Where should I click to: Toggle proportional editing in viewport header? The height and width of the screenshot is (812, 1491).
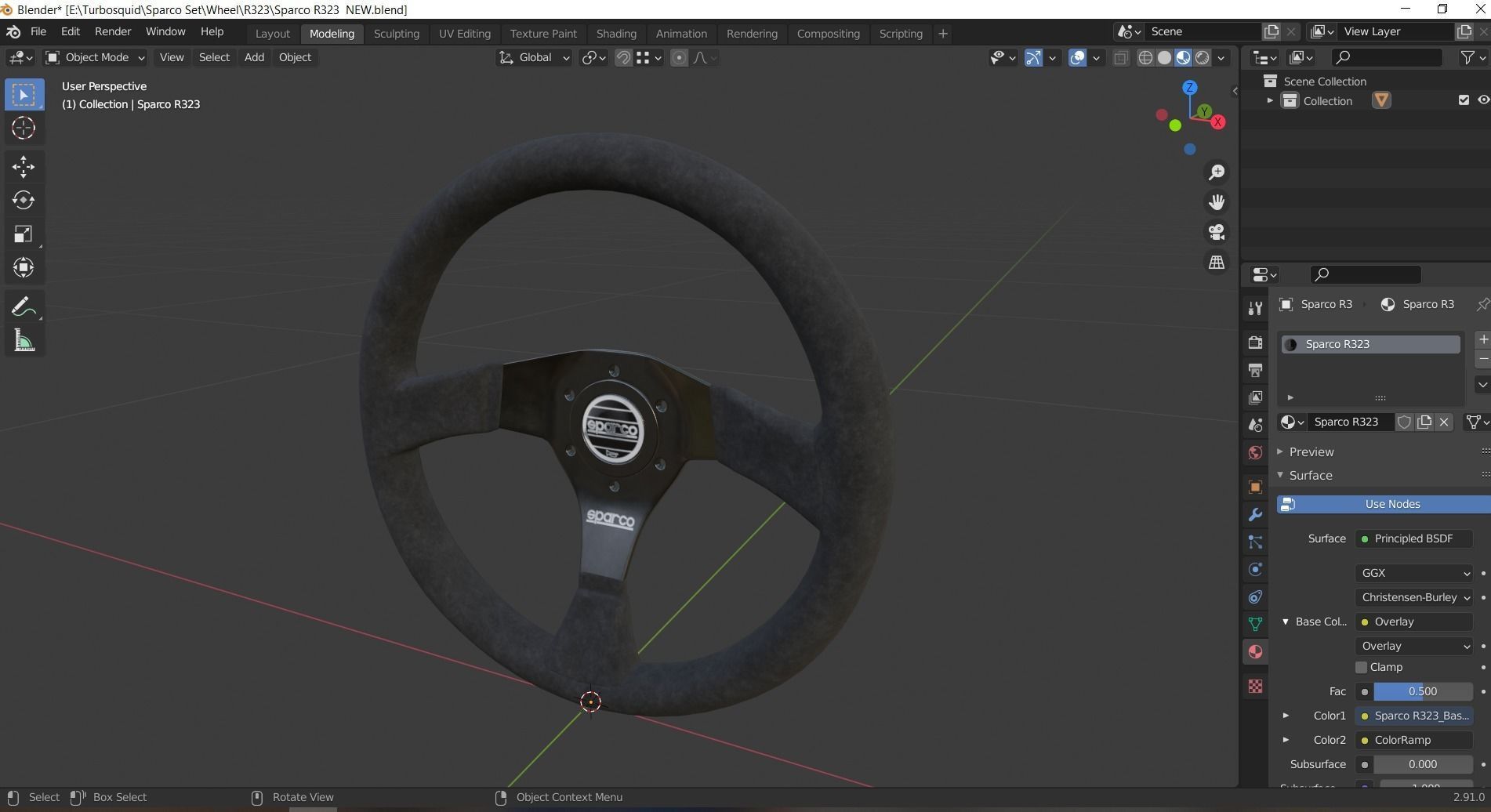[x=679, y=57]
